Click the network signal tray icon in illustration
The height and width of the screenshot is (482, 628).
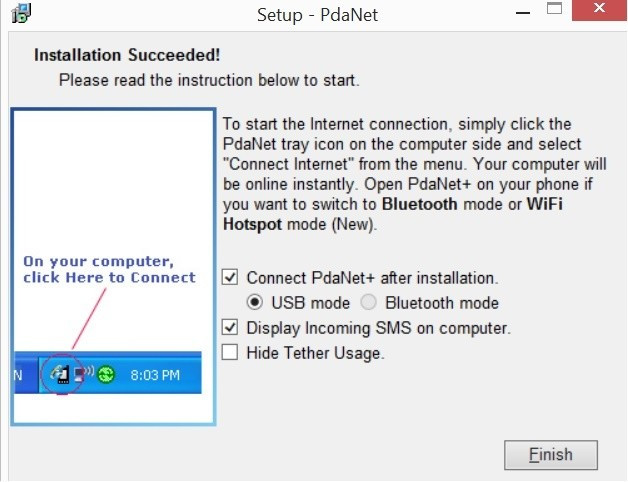[83, 374]
